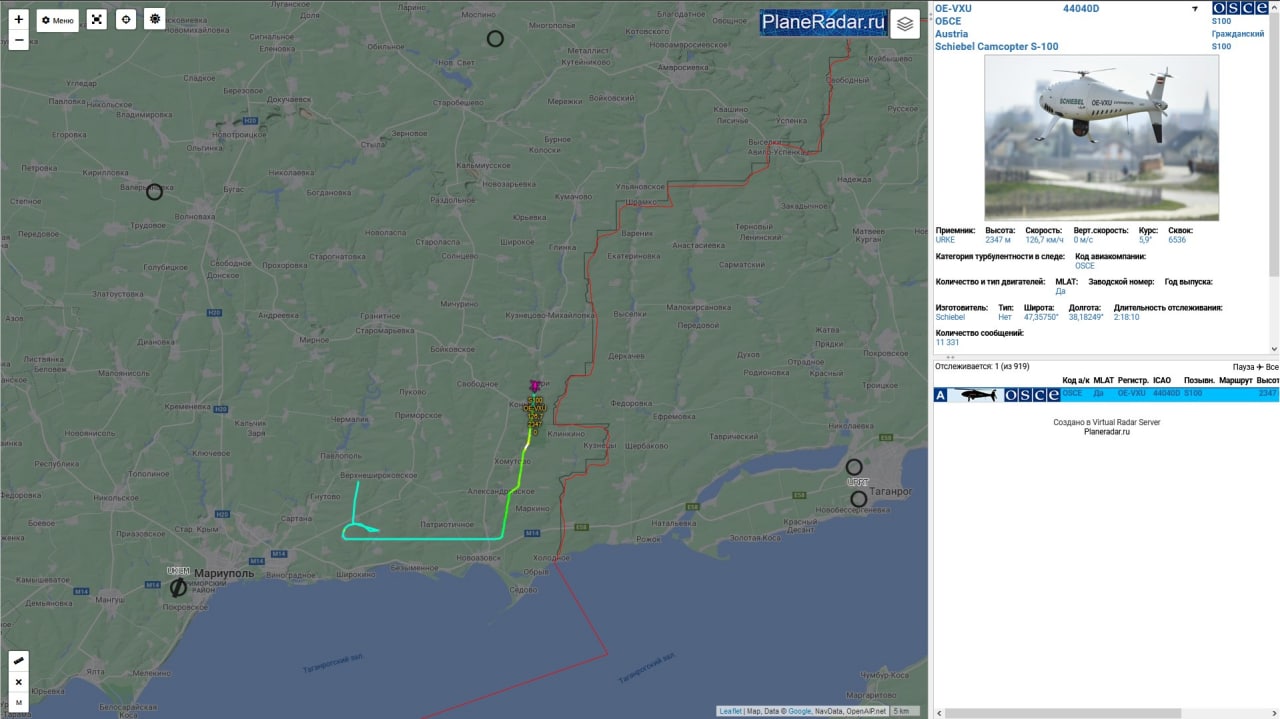Click the Taganrog airport circle marker
1280x719 pixels.
coord(854,467)
